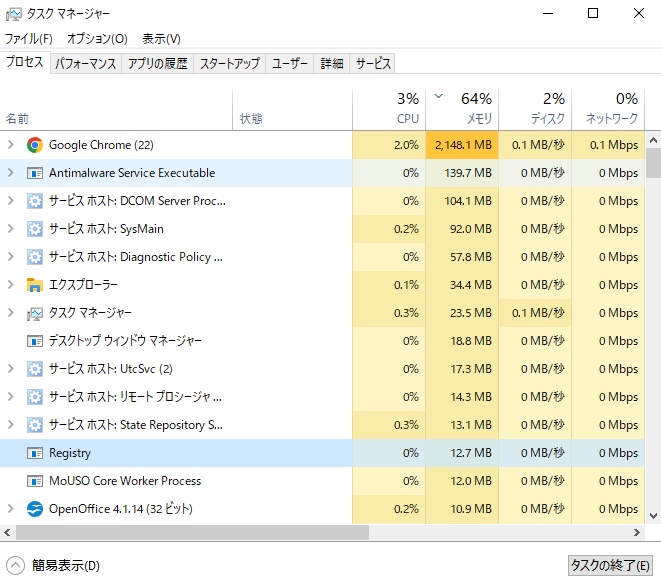Click the エクスプローラー folder icon

tap(35, 285)
